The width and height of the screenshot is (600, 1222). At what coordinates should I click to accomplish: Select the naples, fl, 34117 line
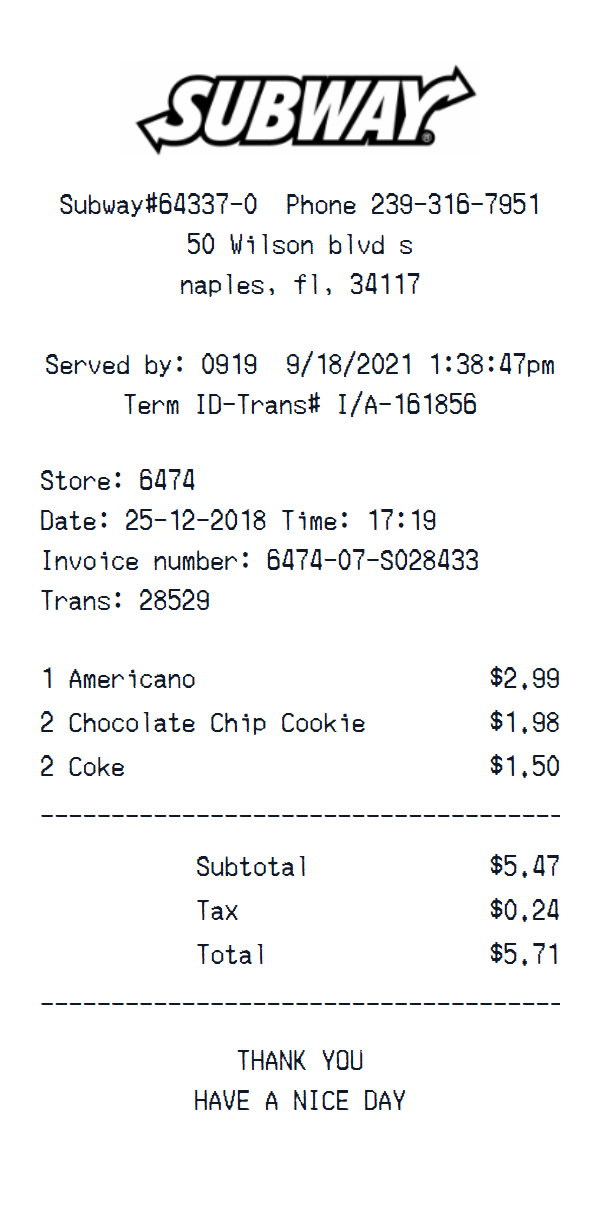[300, 285]
